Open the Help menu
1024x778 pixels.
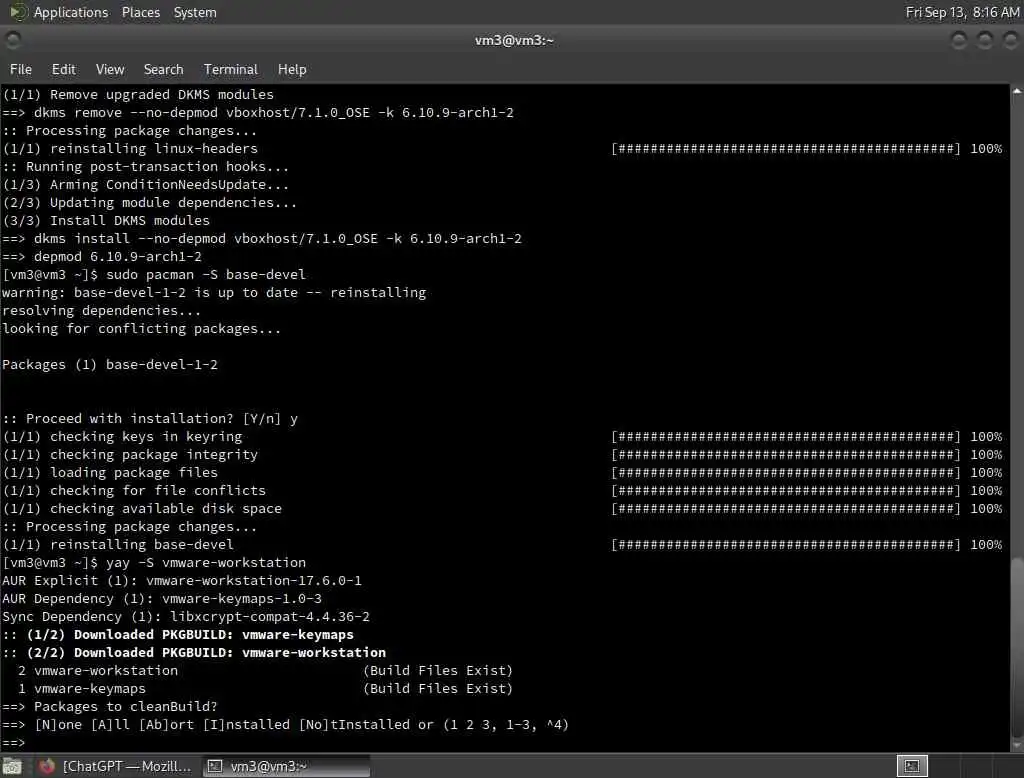point(292,69)
